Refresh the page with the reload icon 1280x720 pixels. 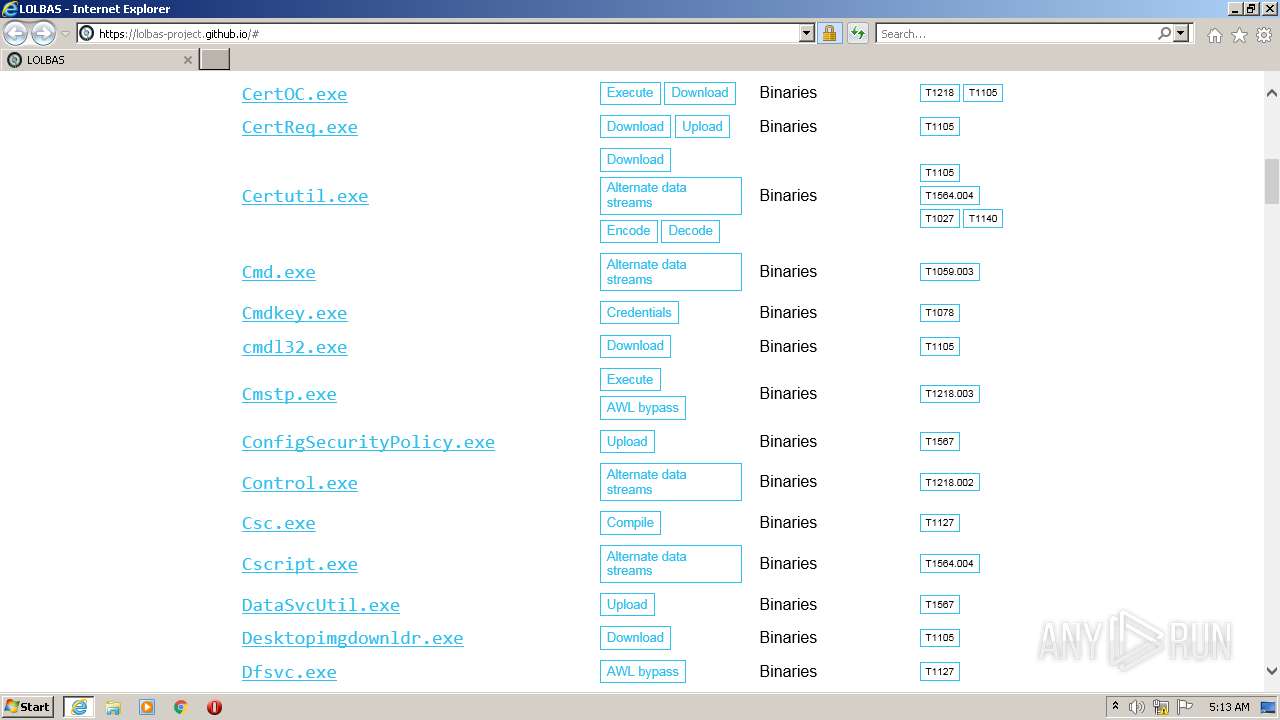pos(857,33)
